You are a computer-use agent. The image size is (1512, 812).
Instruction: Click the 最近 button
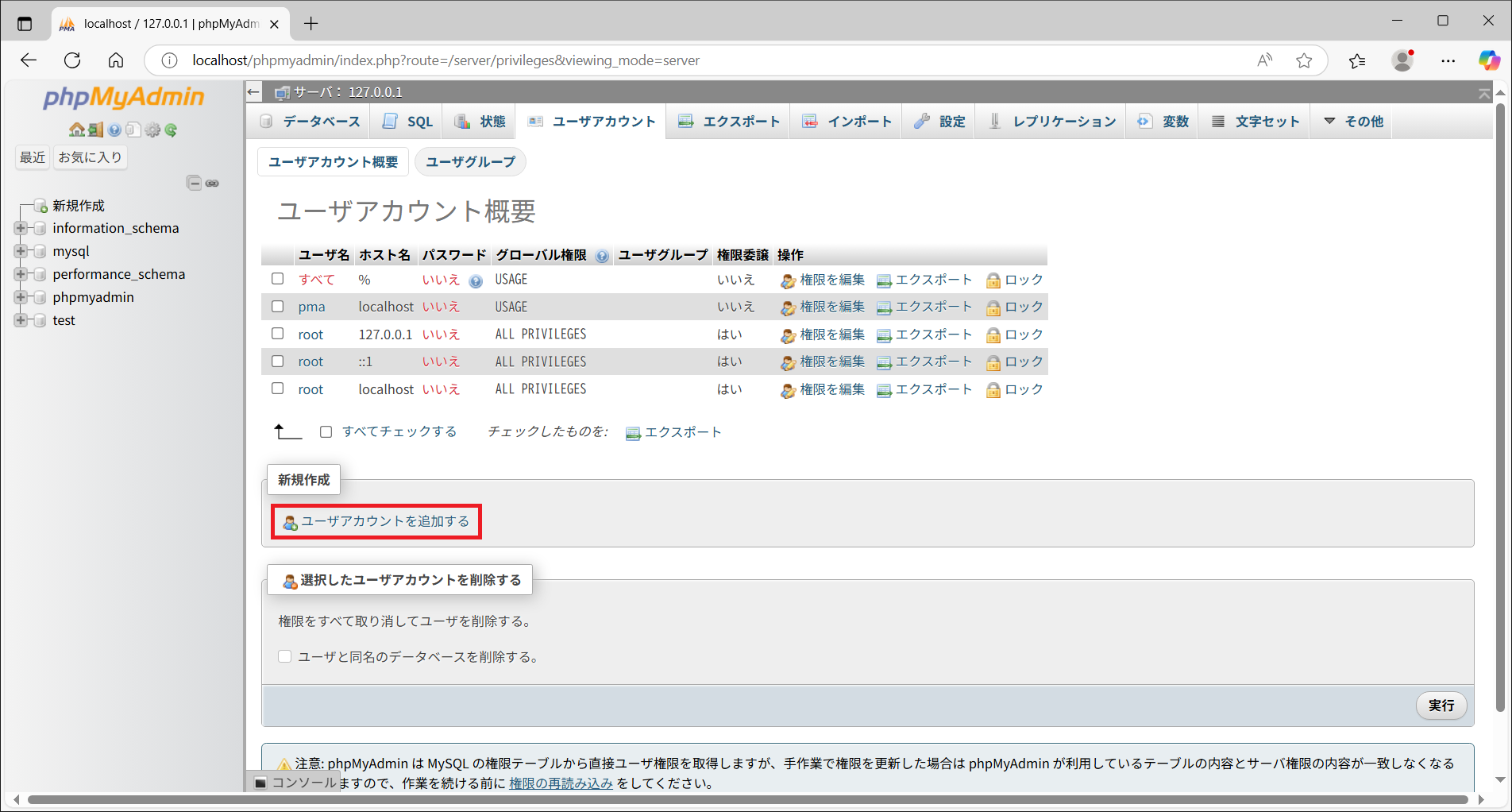pyautogui.click(x=33, y=157)
